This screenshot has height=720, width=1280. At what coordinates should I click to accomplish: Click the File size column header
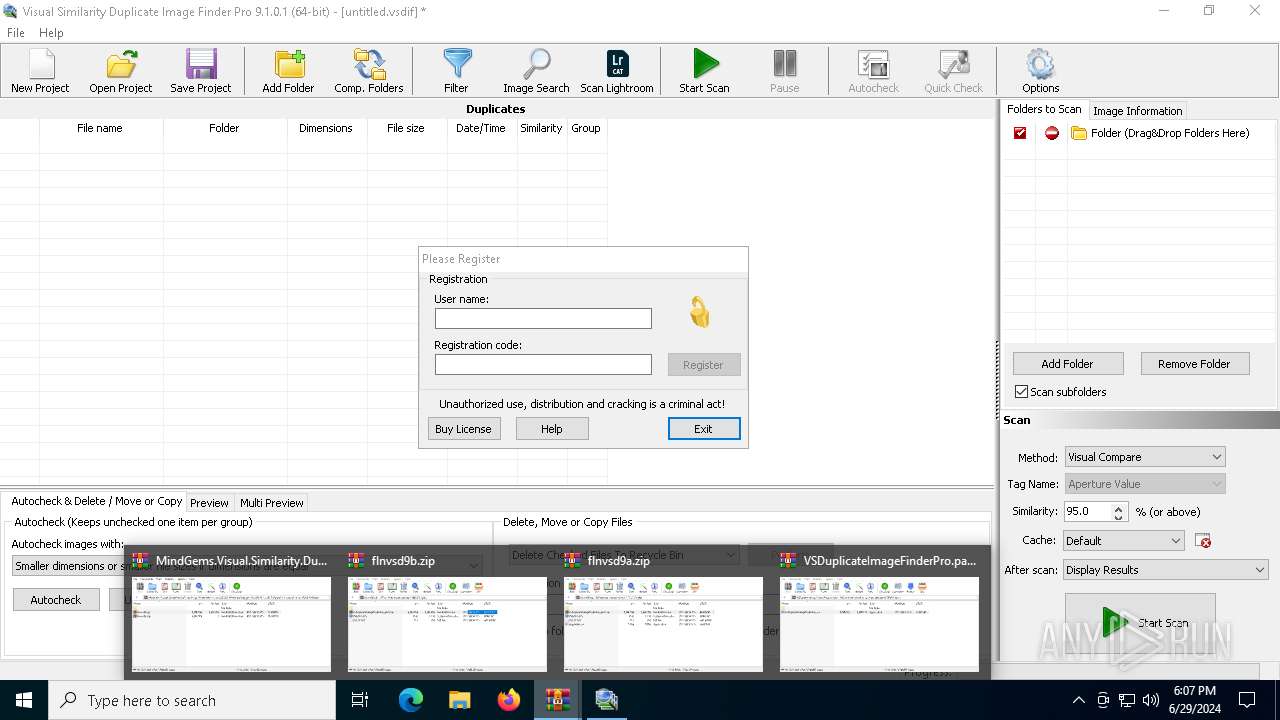[x=406, y=128]
